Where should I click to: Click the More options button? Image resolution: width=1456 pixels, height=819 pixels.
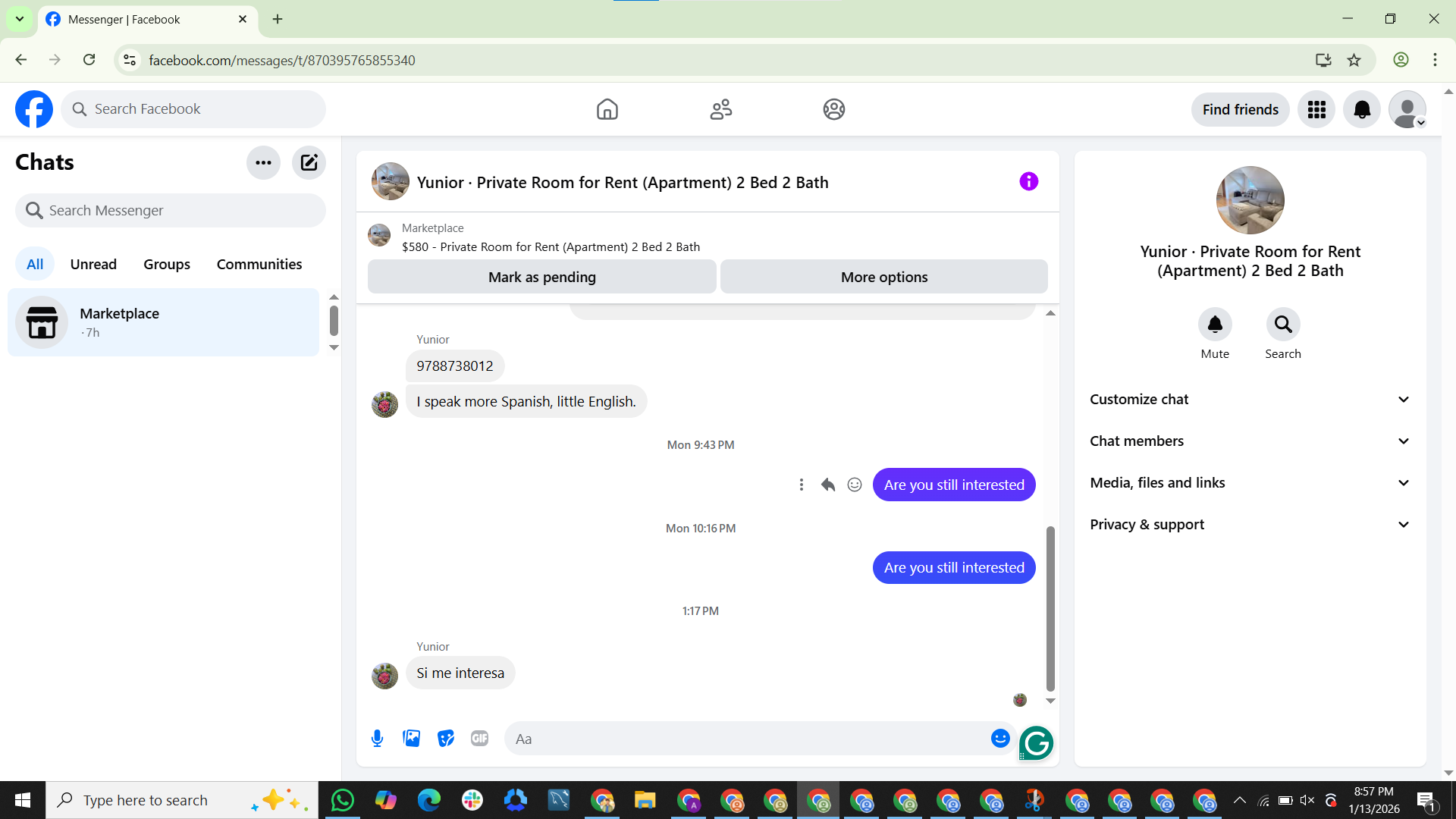(883, 277)
